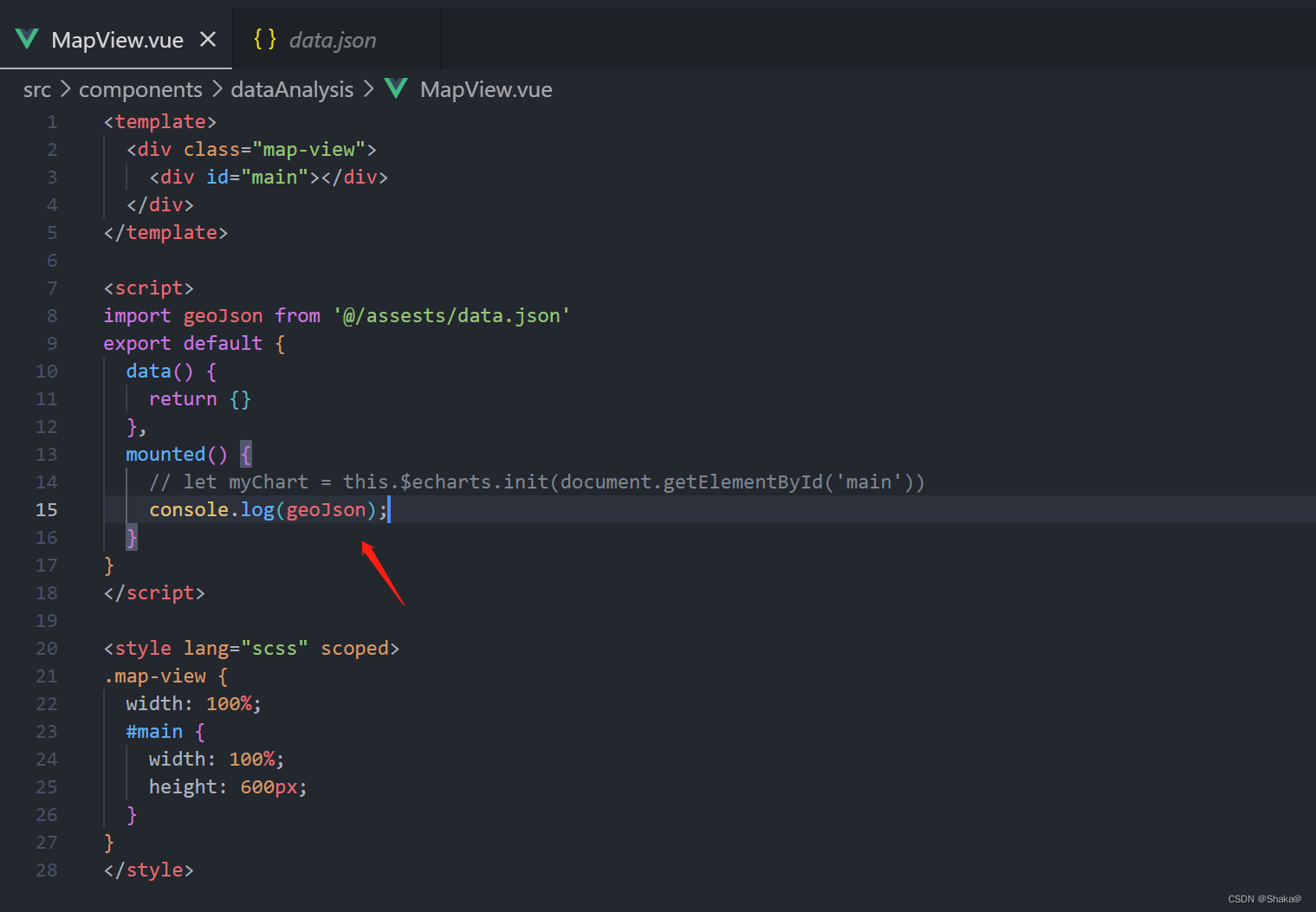Click line number 28 in gutter
Viewport: 1316px width, 912px height.
pos(47,870)
